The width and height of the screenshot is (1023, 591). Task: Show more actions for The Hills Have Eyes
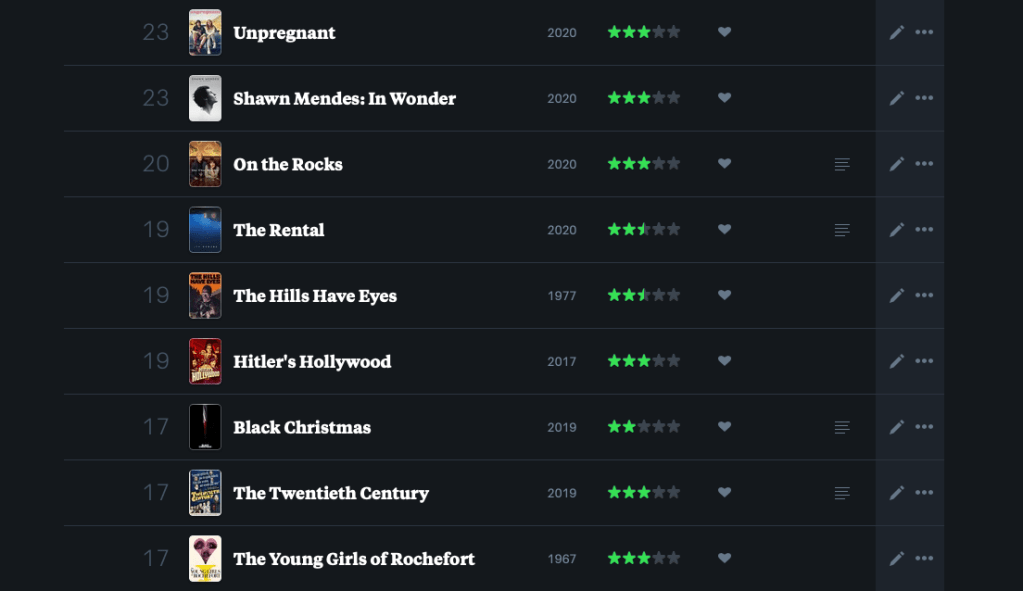pos(924,296)
